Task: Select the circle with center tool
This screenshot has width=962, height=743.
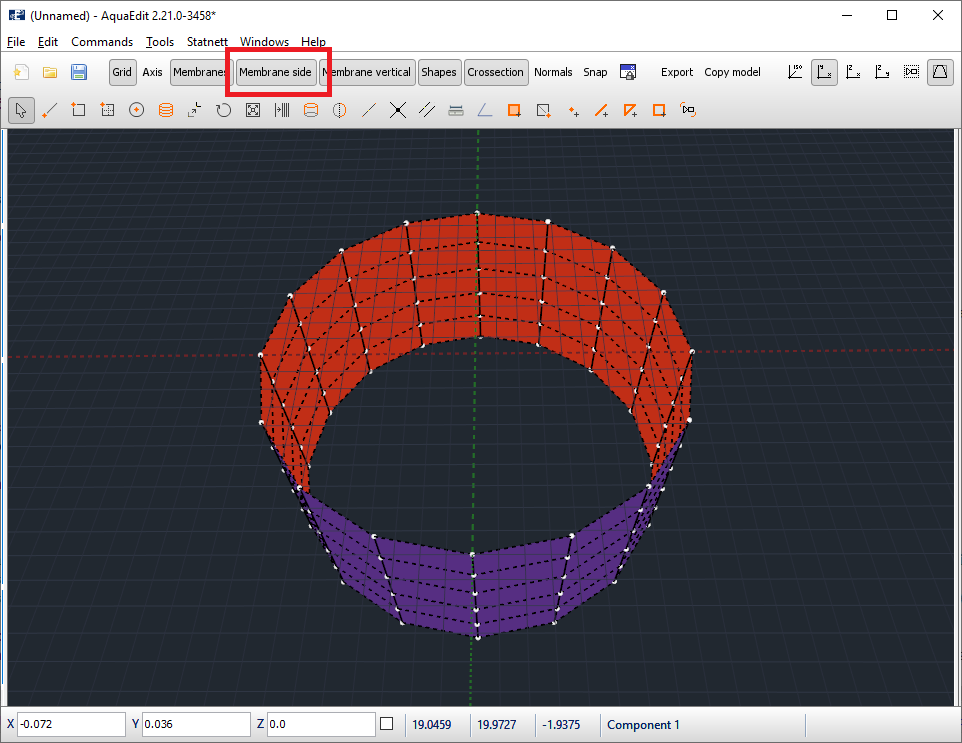Action: pyautogui.click(x=136, y=110)
